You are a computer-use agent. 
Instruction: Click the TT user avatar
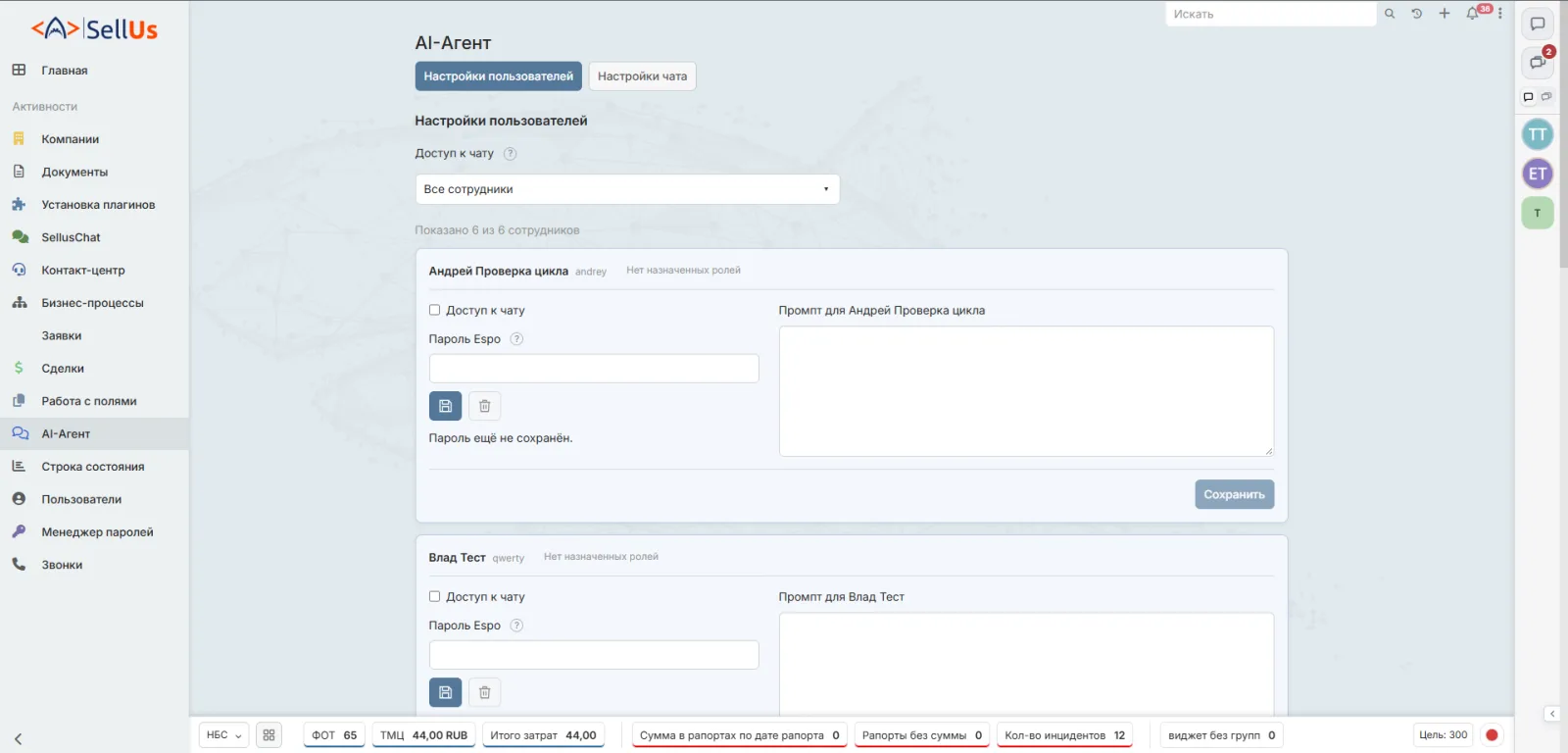coord(1538,134)
